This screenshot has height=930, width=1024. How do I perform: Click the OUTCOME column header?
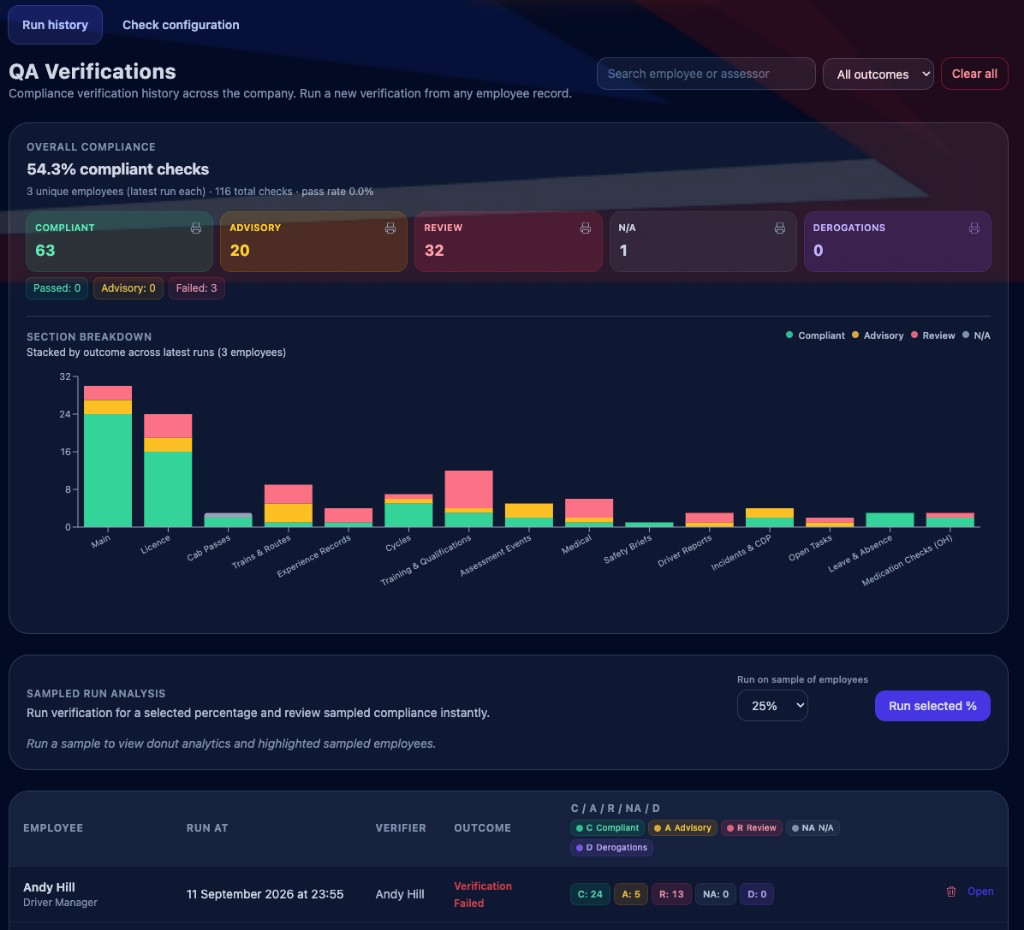coord(482,827)
